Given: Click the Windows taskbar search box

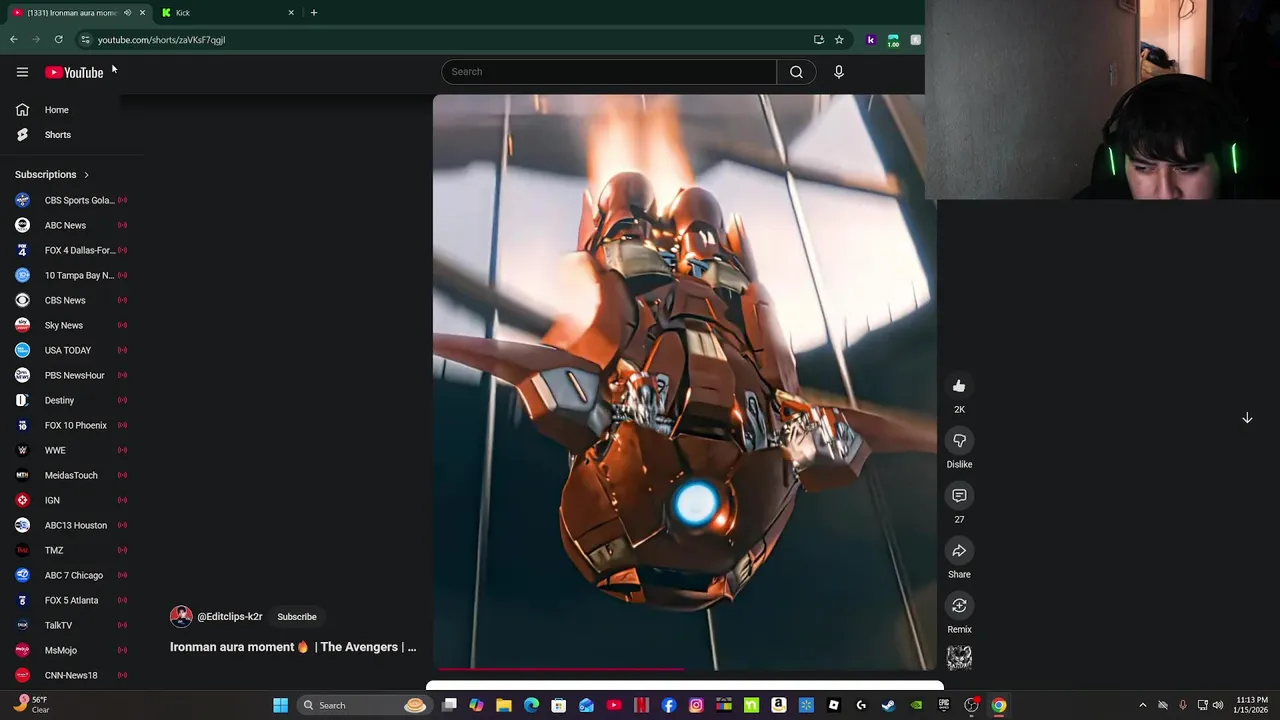Looking at the screenshot, I should [x=365, y=705].
